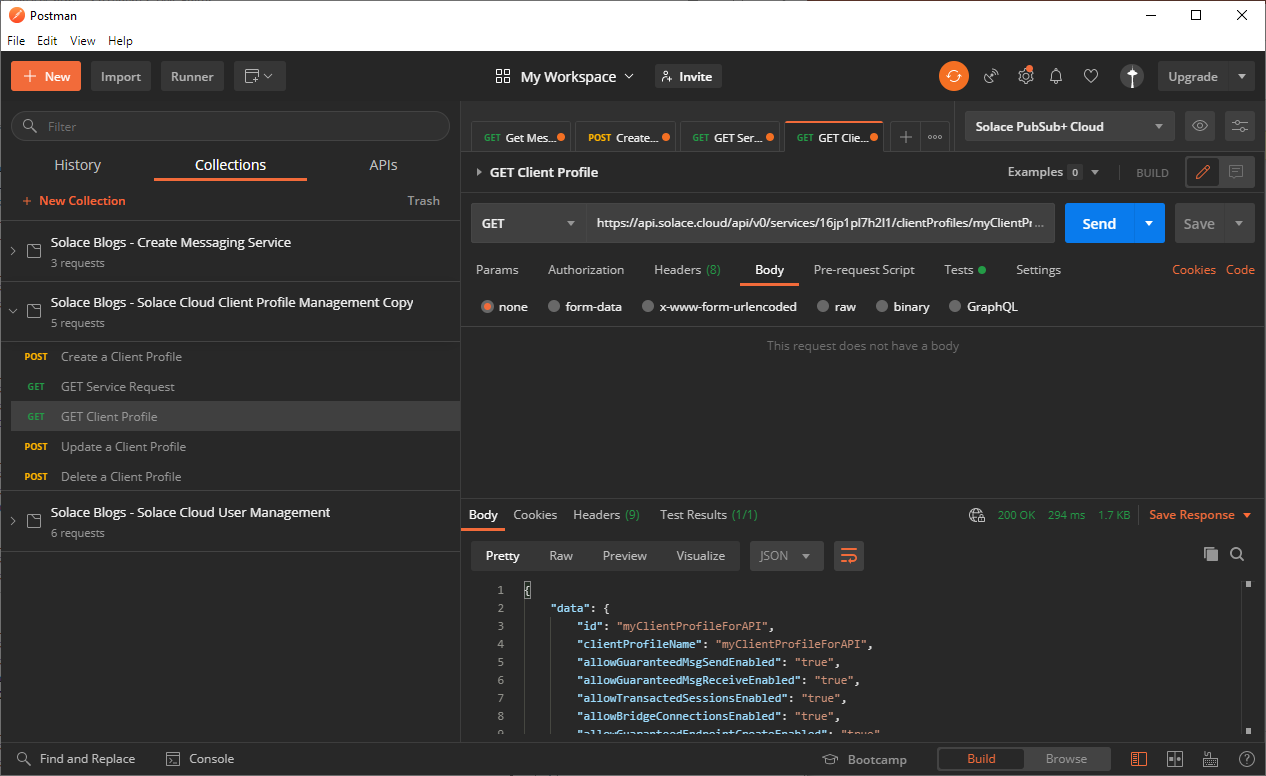Click the environment quick look eye icon

pyautogui.click(x=1200, y=126)
